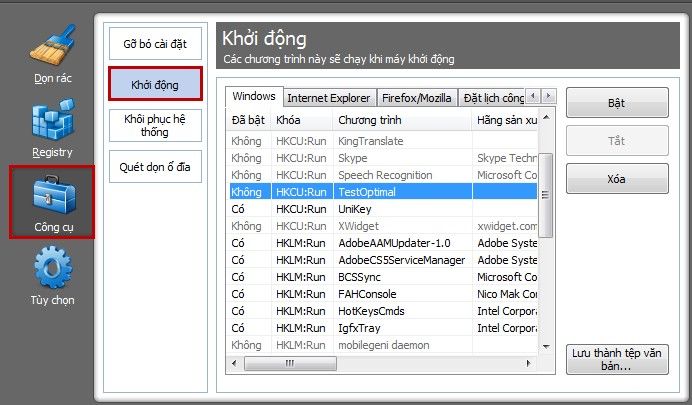
Task: Click the list's vertical scrollbar up arrow
Action: click(x=546, y=117)
